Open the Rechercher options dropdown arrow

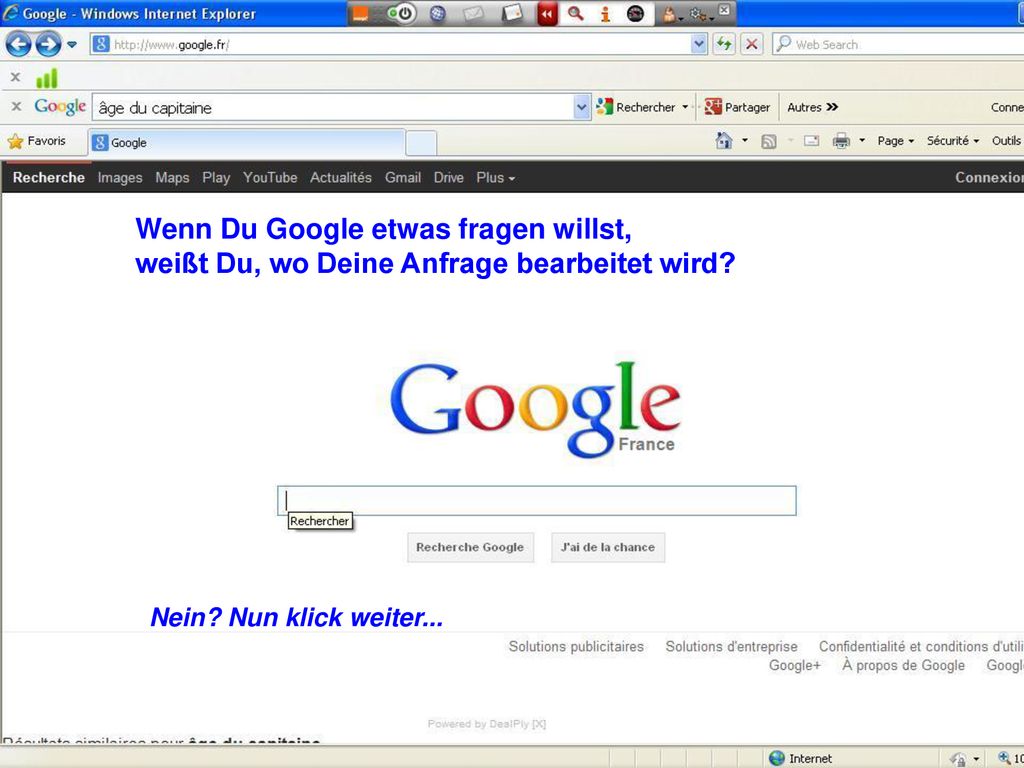(x=685, y=107)
